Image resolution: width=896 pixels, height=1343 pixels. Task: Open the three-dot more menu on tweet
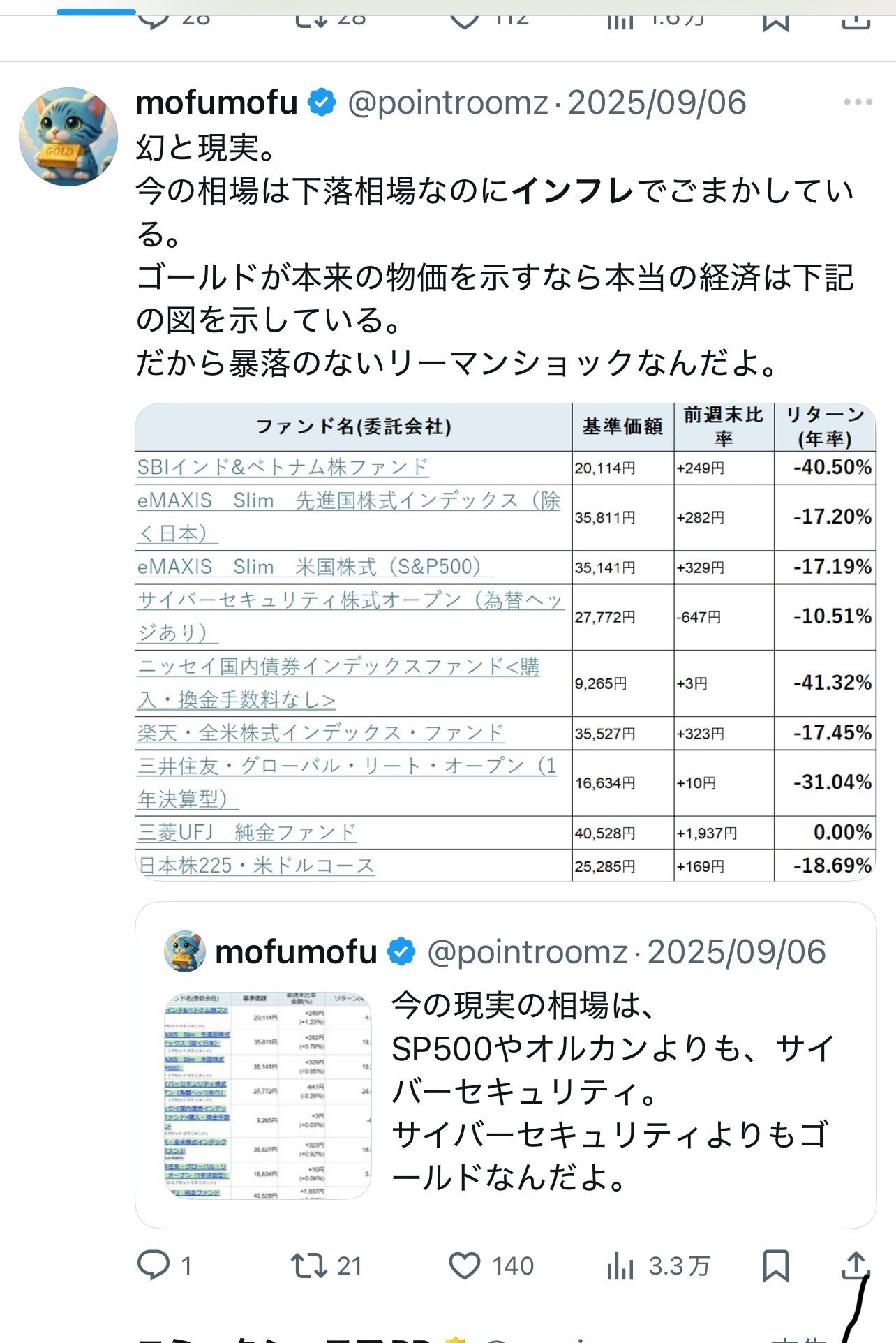click(x=858, y=102)
